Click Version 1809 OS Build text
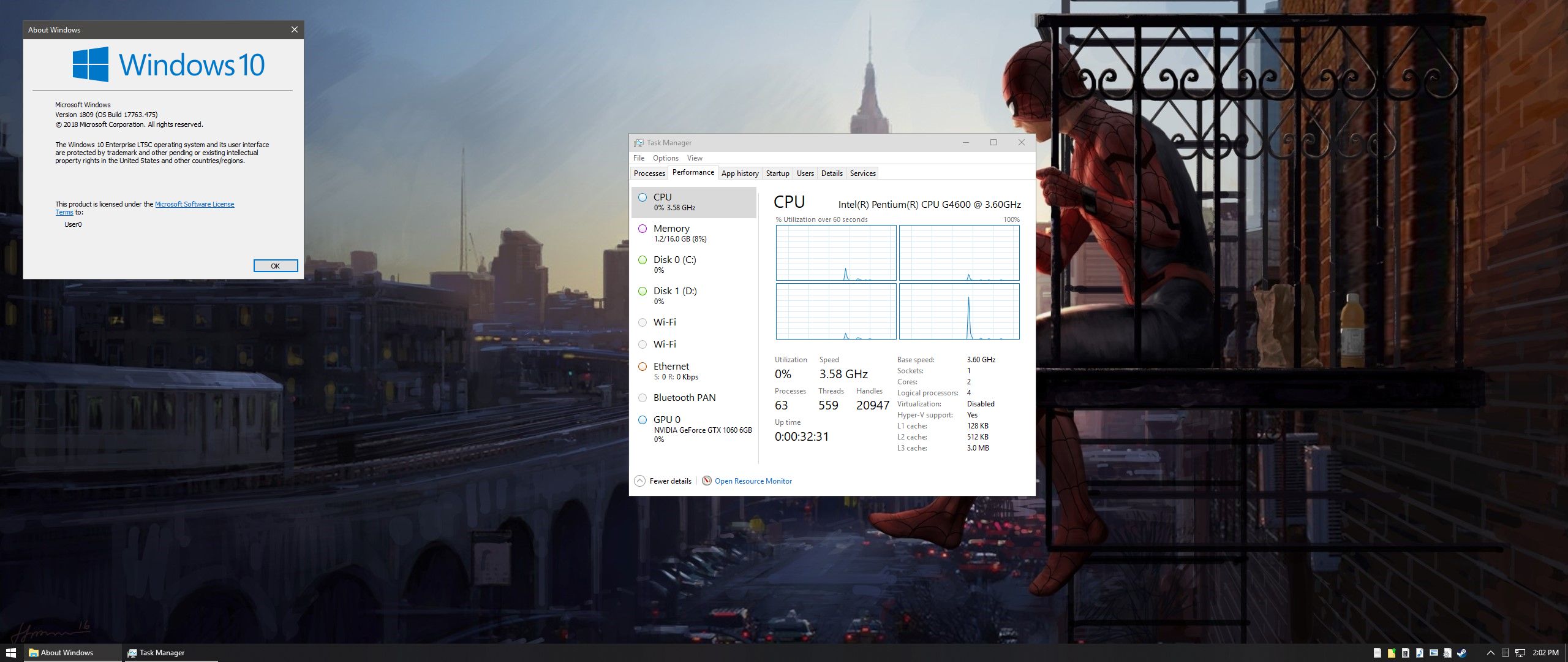 (107, 115)
